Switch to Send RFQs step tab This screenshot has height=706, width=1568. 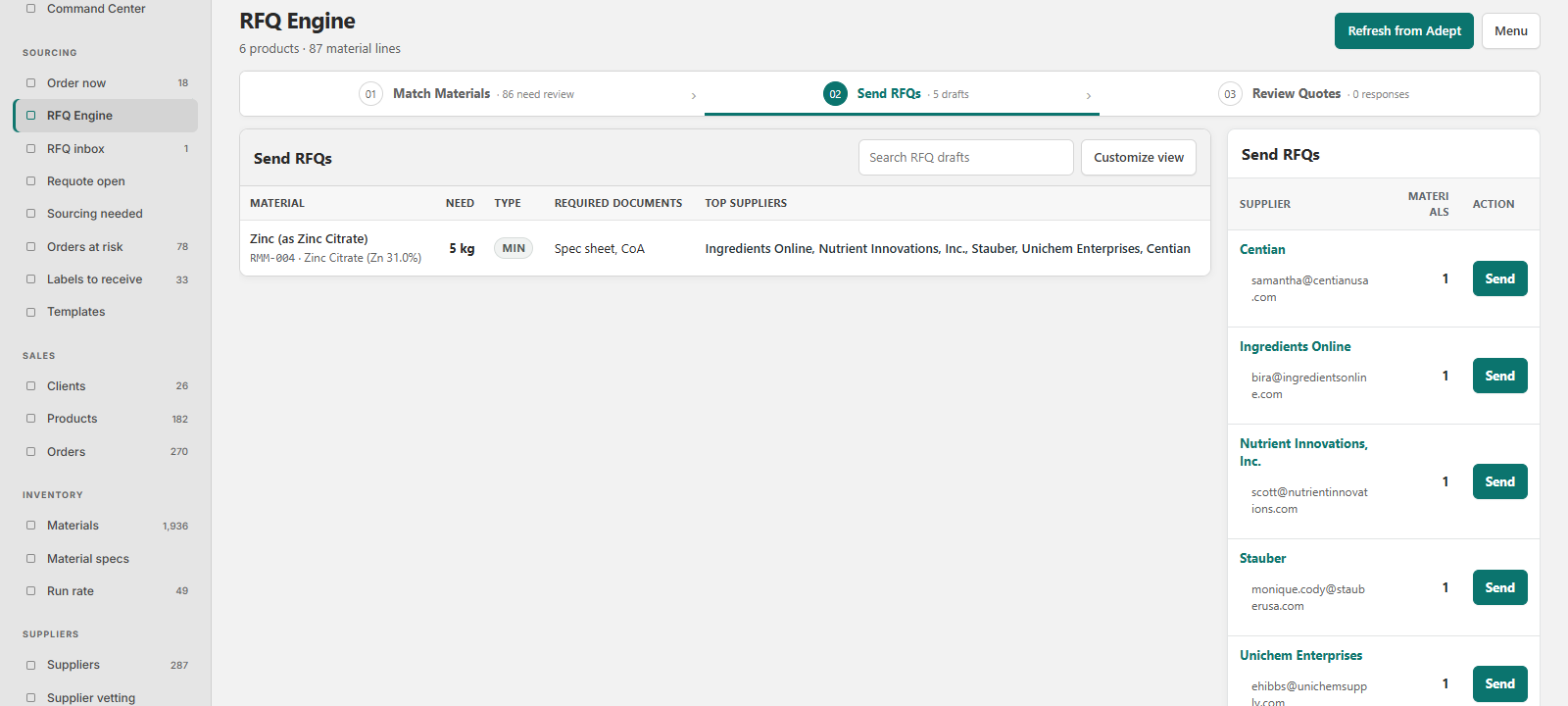[902, 94]
